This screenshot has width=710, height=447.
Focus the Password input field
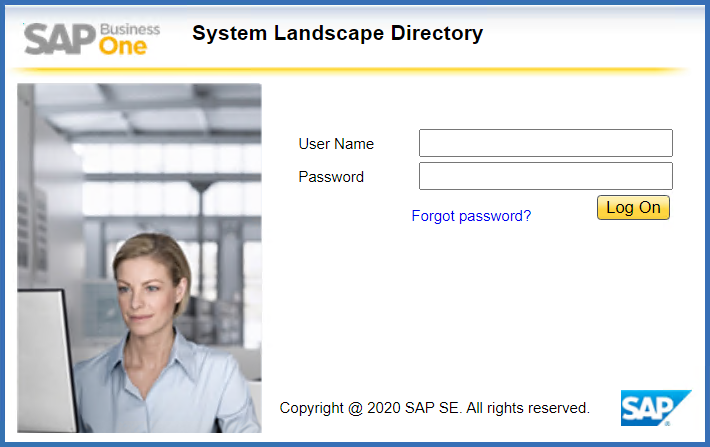pyautogui.click(x=545, y=176)
